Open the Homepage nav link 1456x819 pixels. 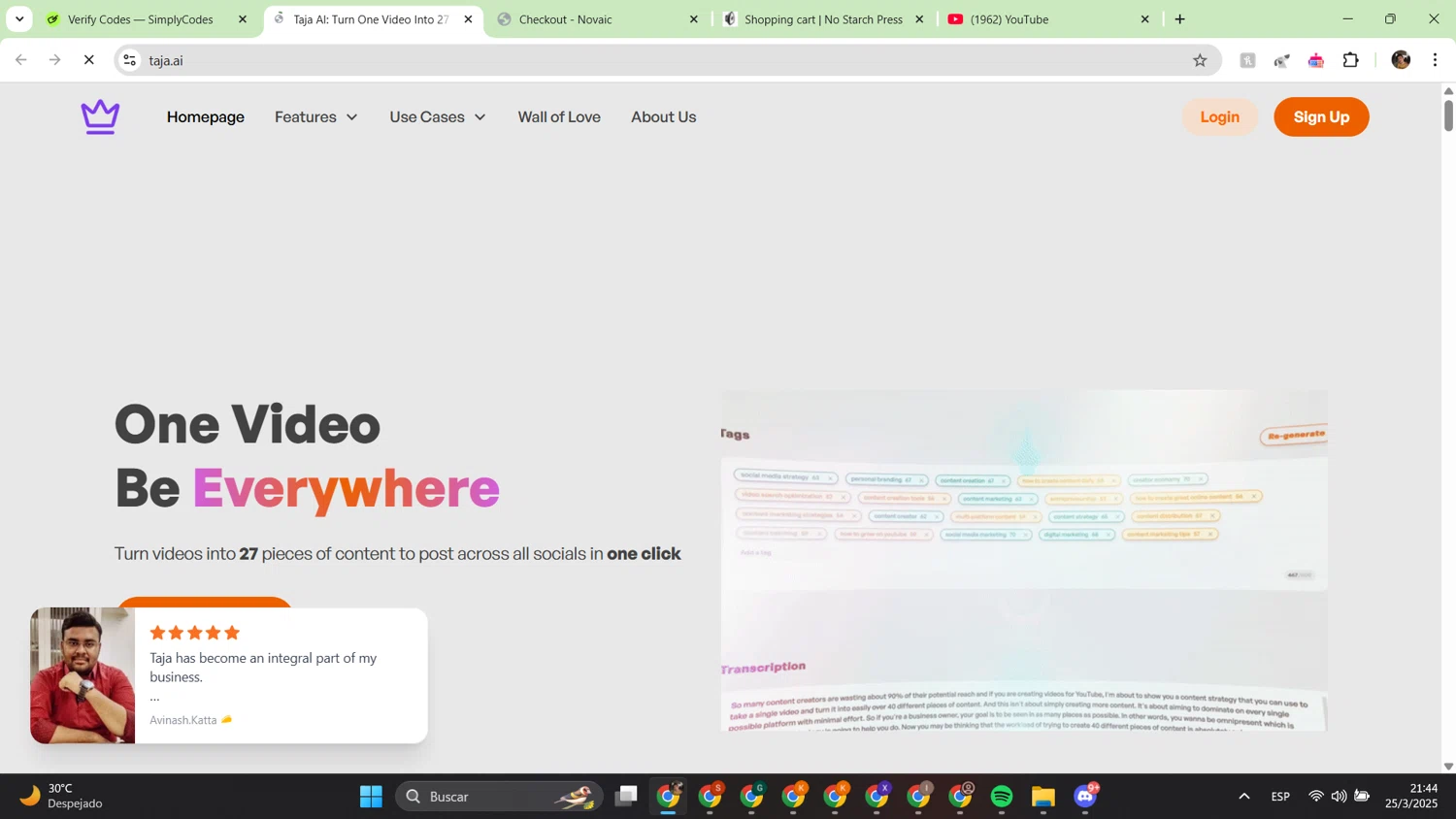pyautogui.click(x=206, y=117)
